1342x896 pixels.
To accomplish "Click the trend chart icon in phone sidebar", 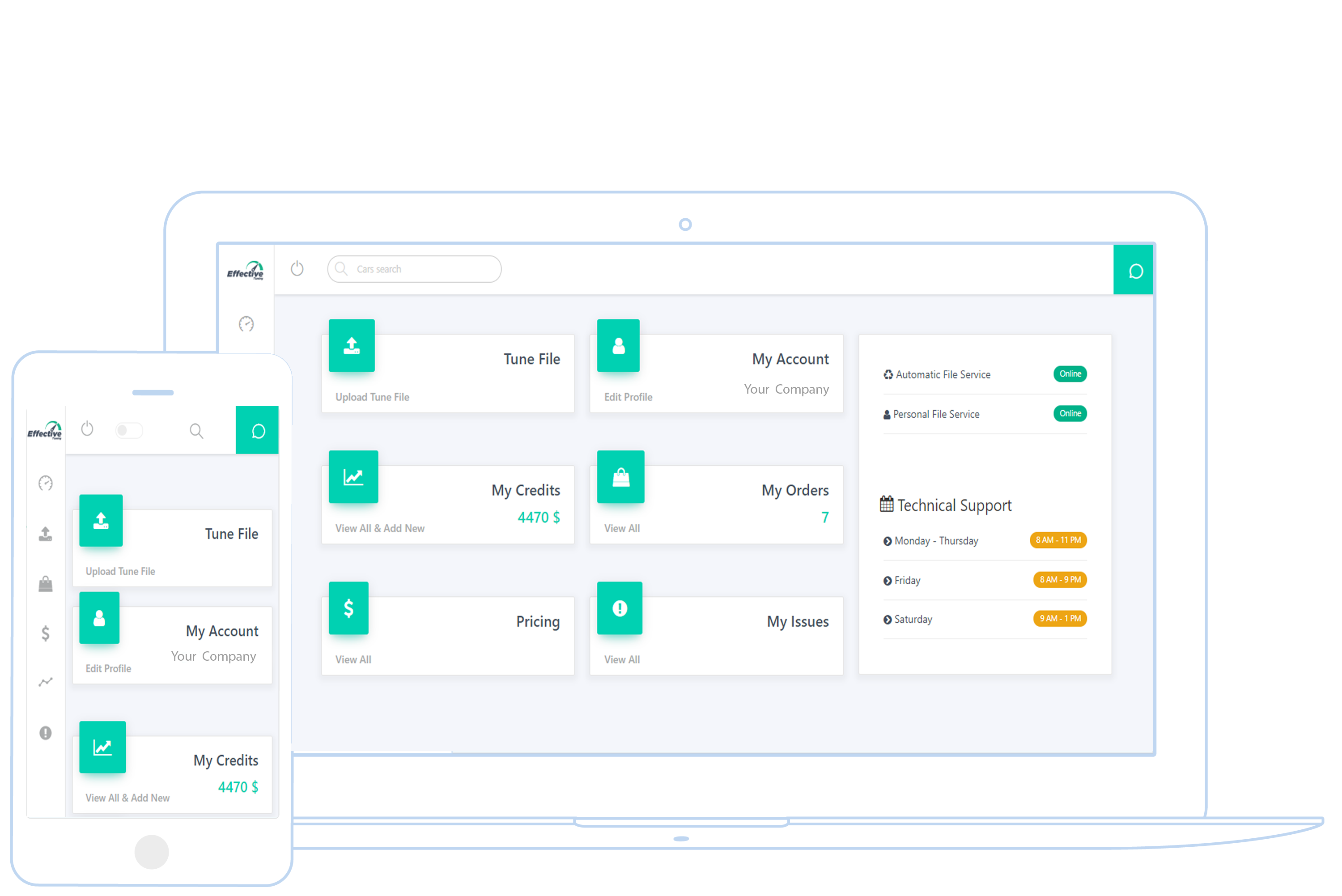I will [x=46, y=682].
